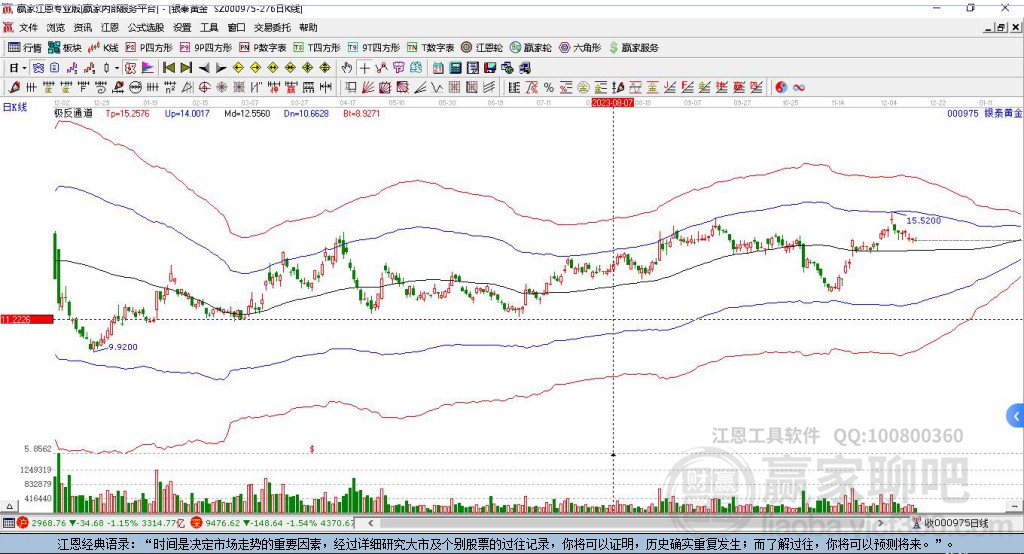The height and width of the screenshot is (554, 1024).
Task: Open the 行情 market quotes view
Action: click(25, 48)
